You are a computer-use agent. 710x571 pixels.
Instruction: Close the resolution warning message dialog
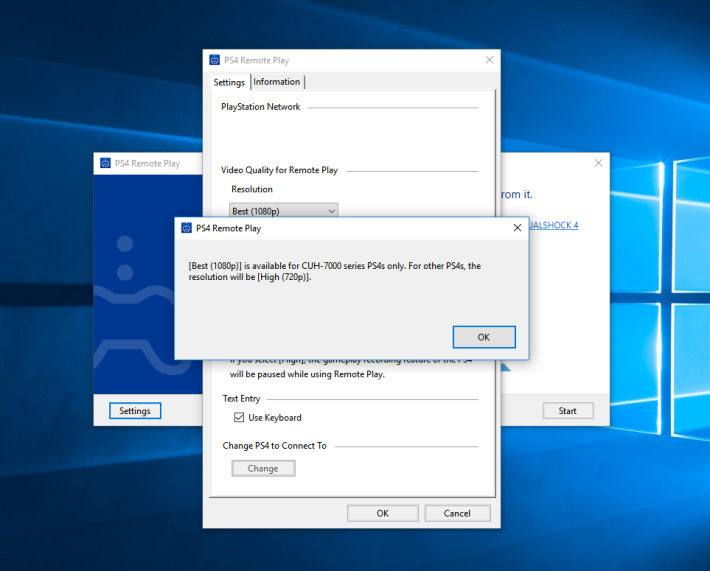coord(517,228)
